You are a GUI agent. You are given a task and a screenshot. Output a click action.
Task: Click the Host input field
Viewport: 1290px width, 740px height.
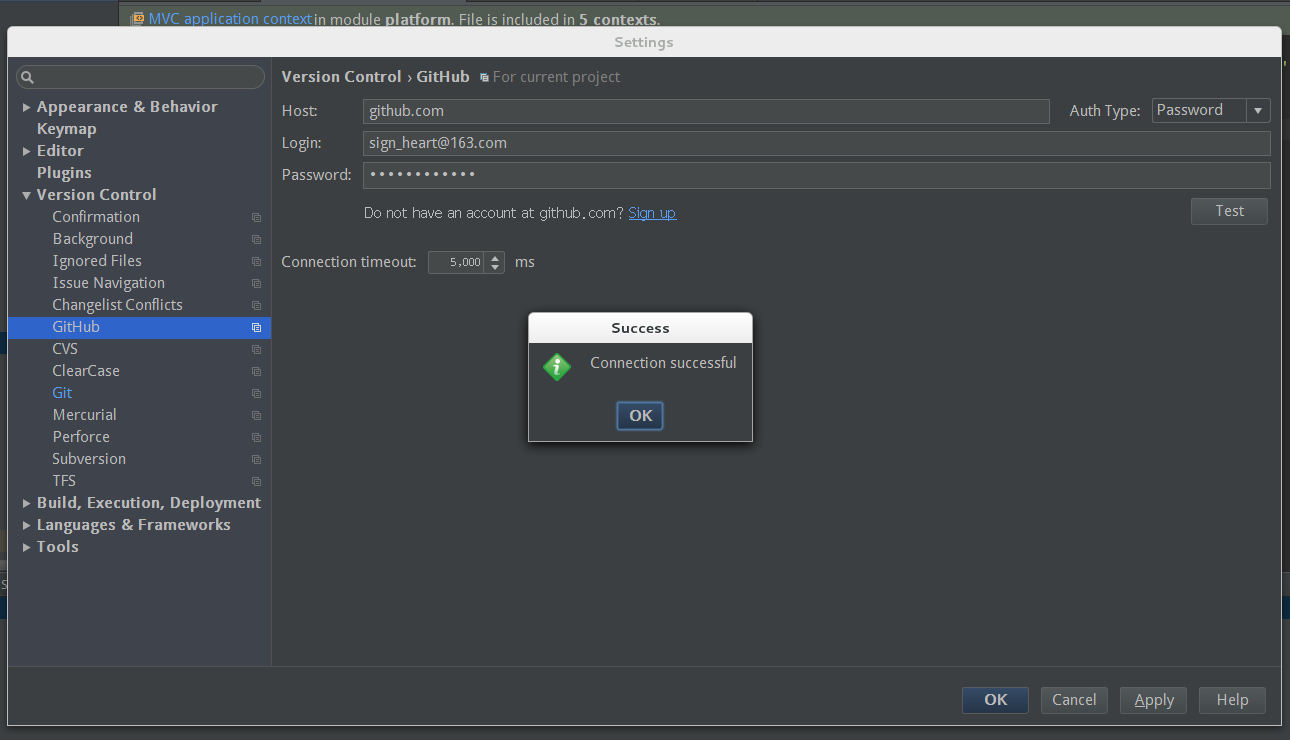point(706,111)
